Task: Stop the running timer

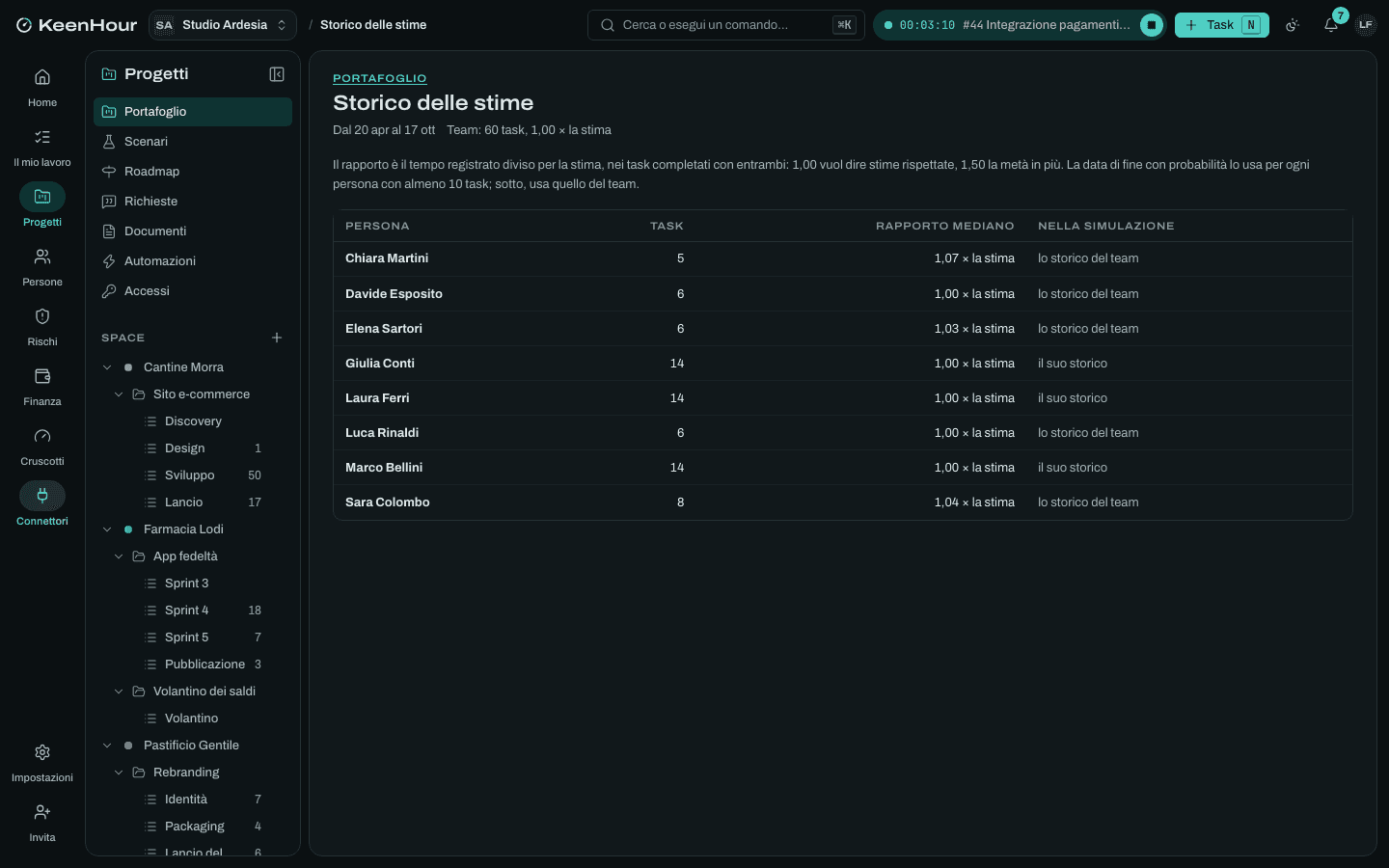Action: coord(1151,25)
